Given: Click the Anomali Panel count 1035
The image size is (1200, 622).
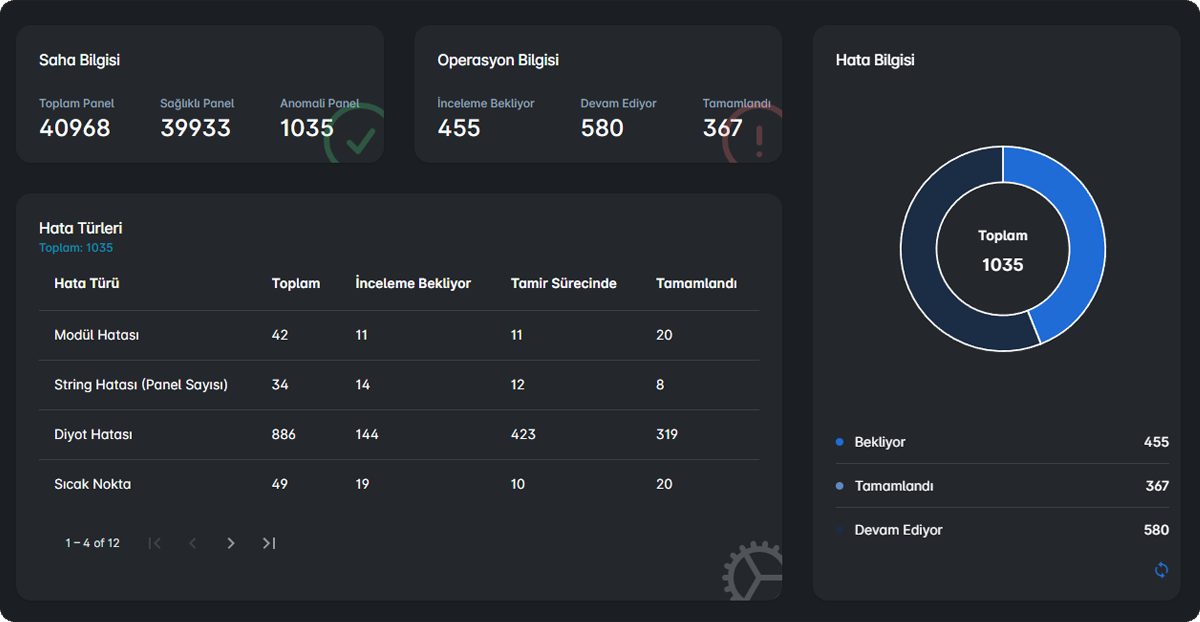Looking at the screenshot, I should click(306, 128).
